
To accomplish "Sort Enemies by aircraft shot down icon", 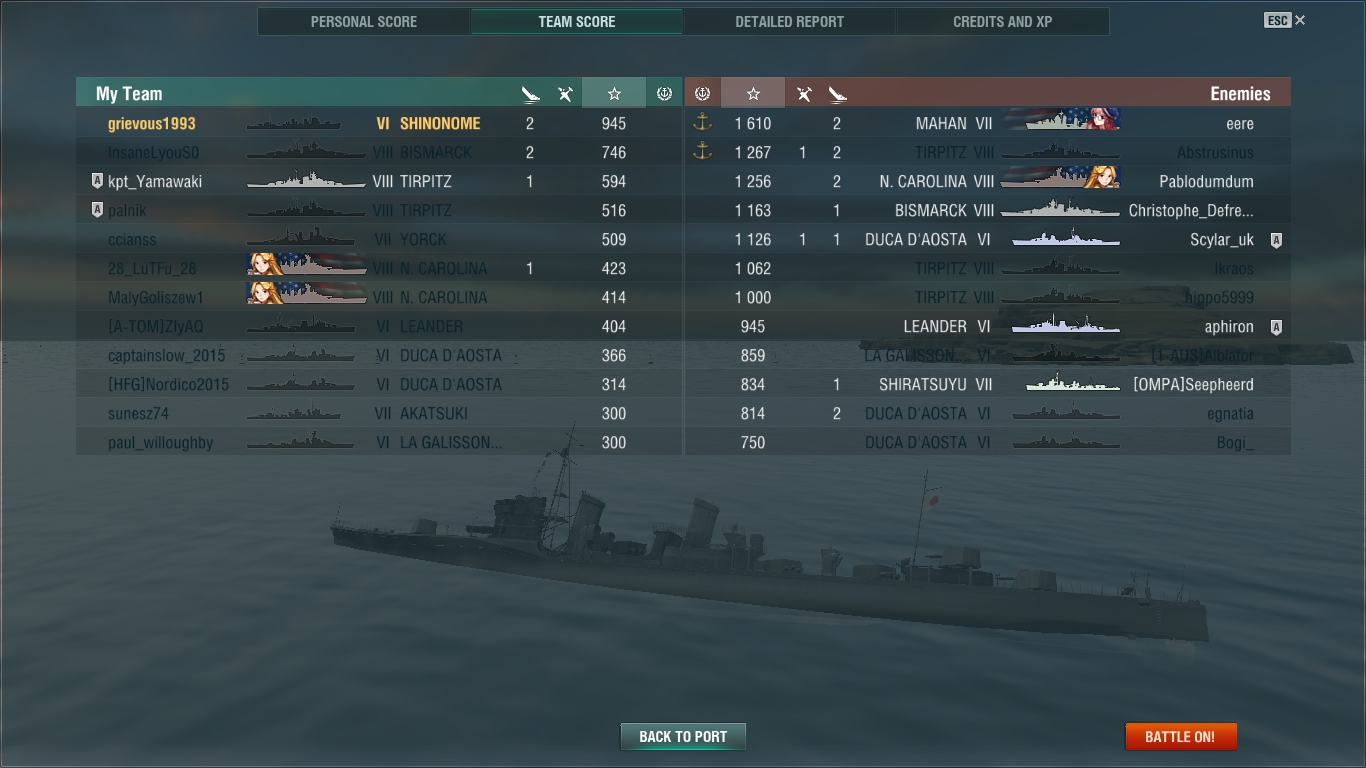I will [x=804, y=94].
